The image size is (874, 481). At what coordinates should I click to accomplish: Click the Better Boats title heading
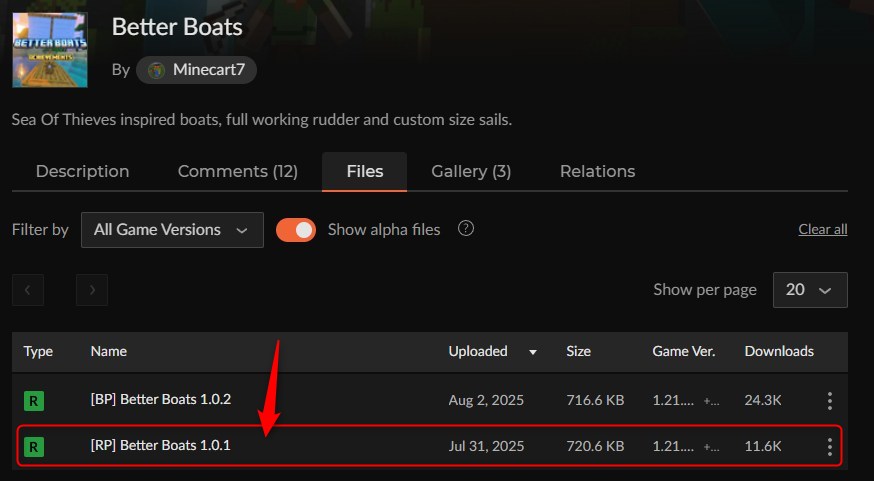pyautogui.click(x=177, y=27)
